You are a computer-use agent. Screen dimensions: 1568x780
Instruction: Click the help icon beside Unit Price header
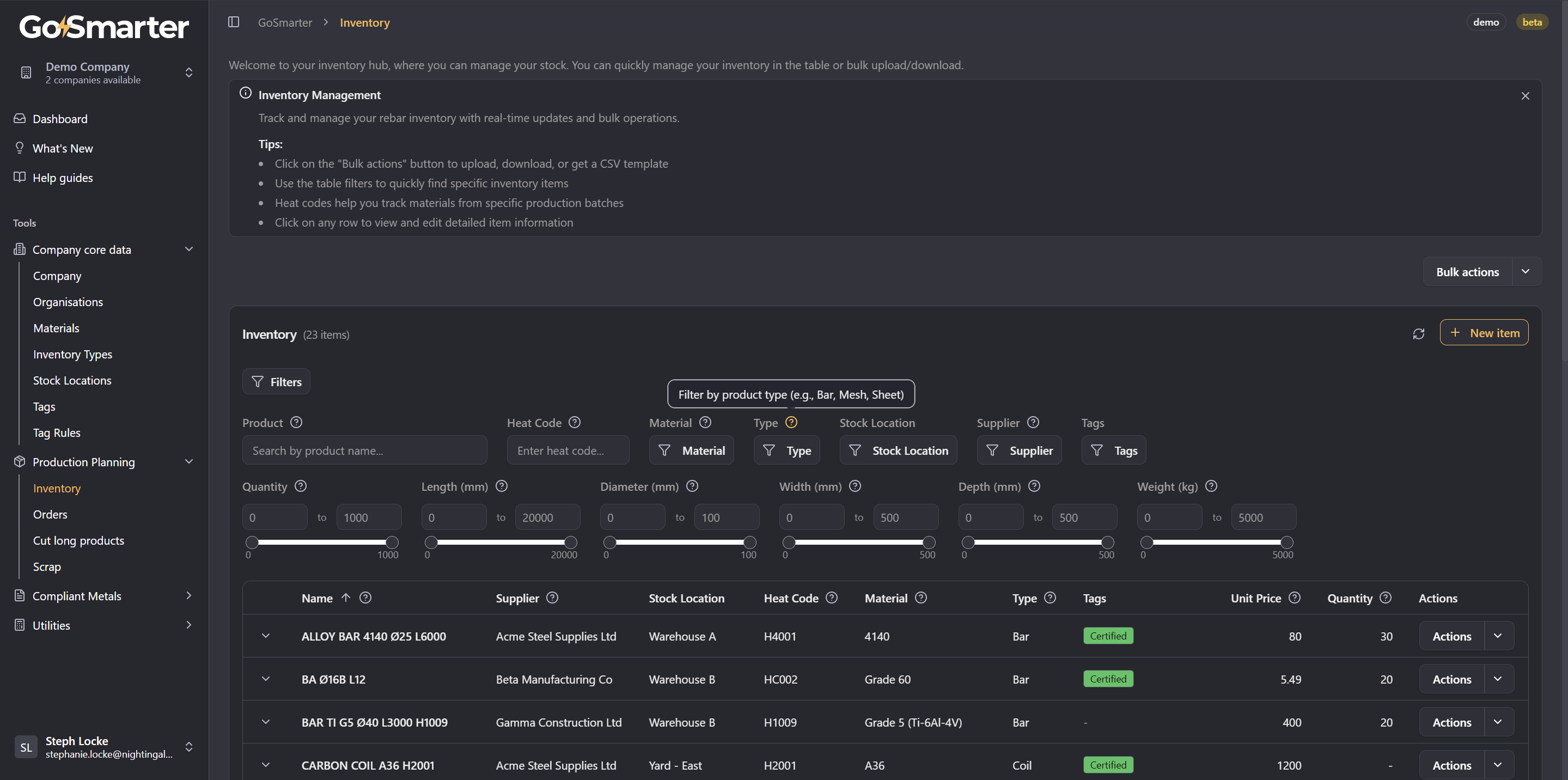(x=1295, y=598)
